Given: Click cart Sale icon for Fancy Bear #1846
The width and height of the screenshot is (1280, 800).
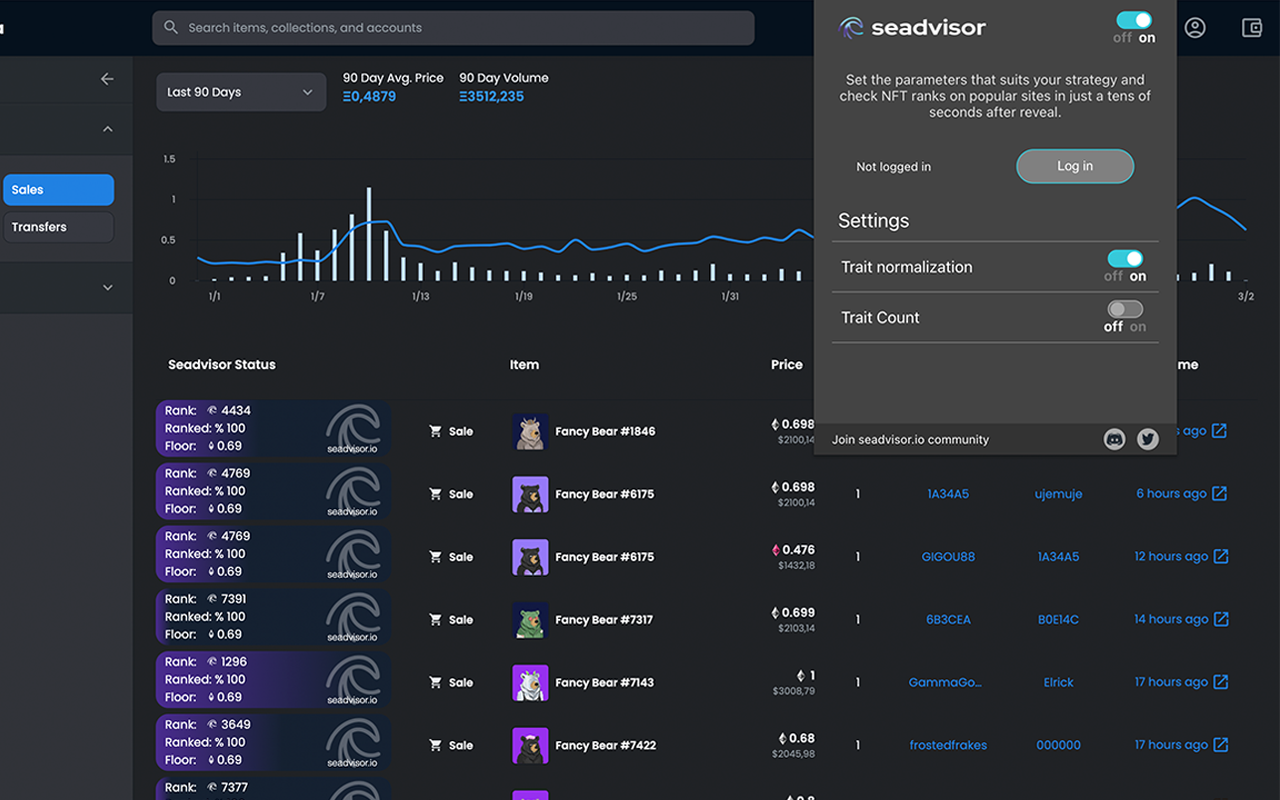Looking at the screenshot, I should (x=435, y=431).
